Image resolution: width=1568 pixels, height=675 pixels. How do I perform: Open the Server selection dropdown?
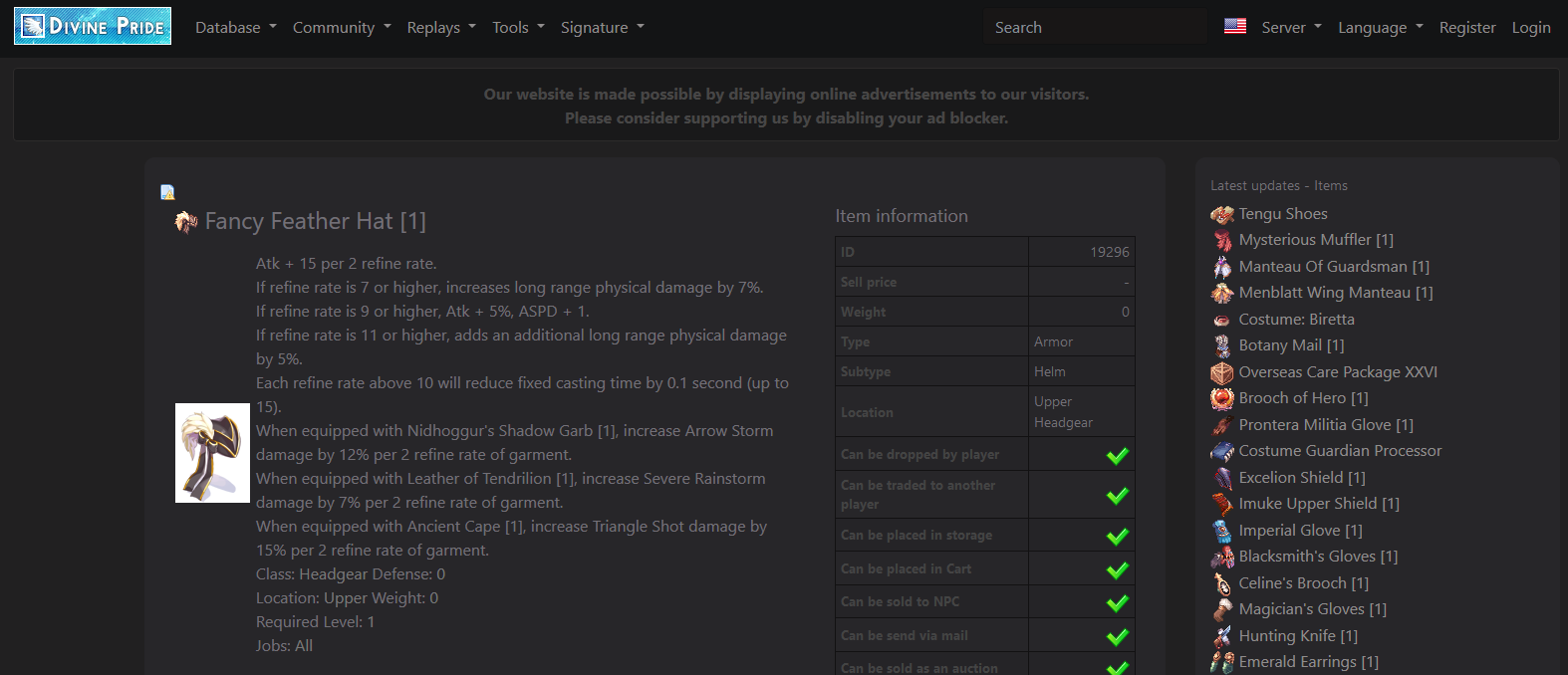pos(1291,28)
